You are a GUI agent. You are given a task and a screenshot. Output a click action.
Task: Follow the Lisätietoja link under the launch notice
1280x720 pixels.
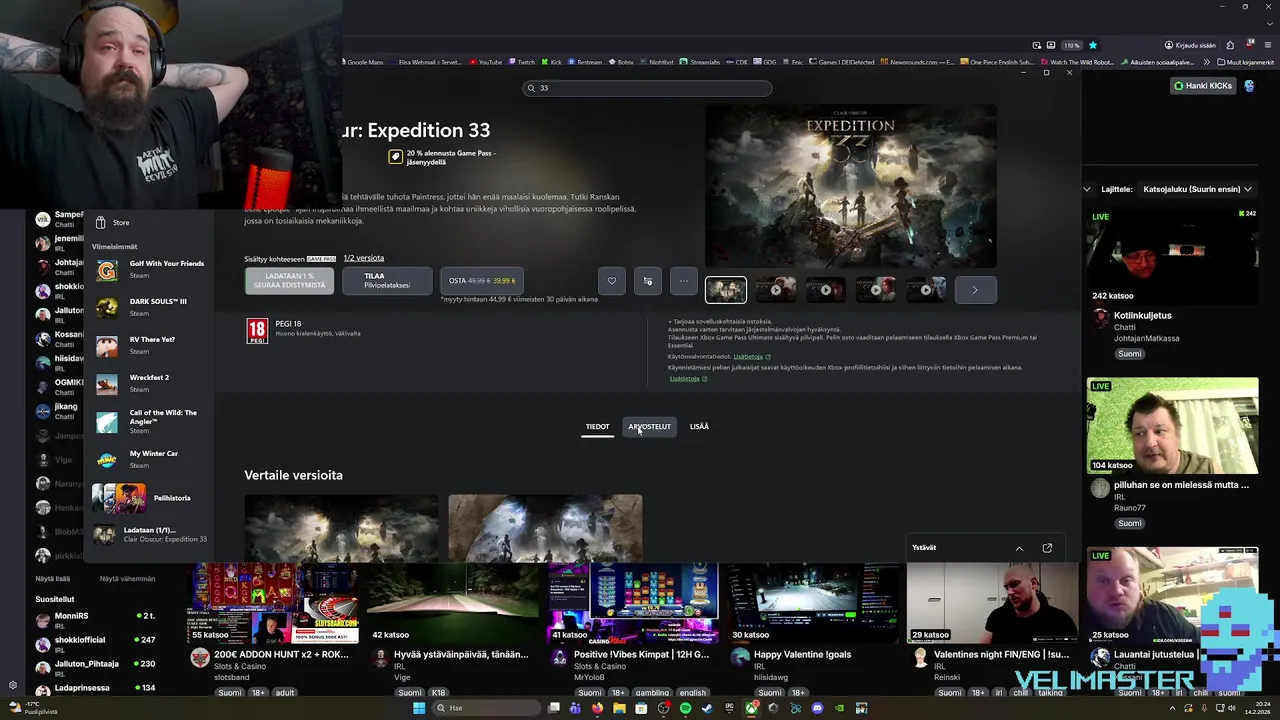click(688, 379)
